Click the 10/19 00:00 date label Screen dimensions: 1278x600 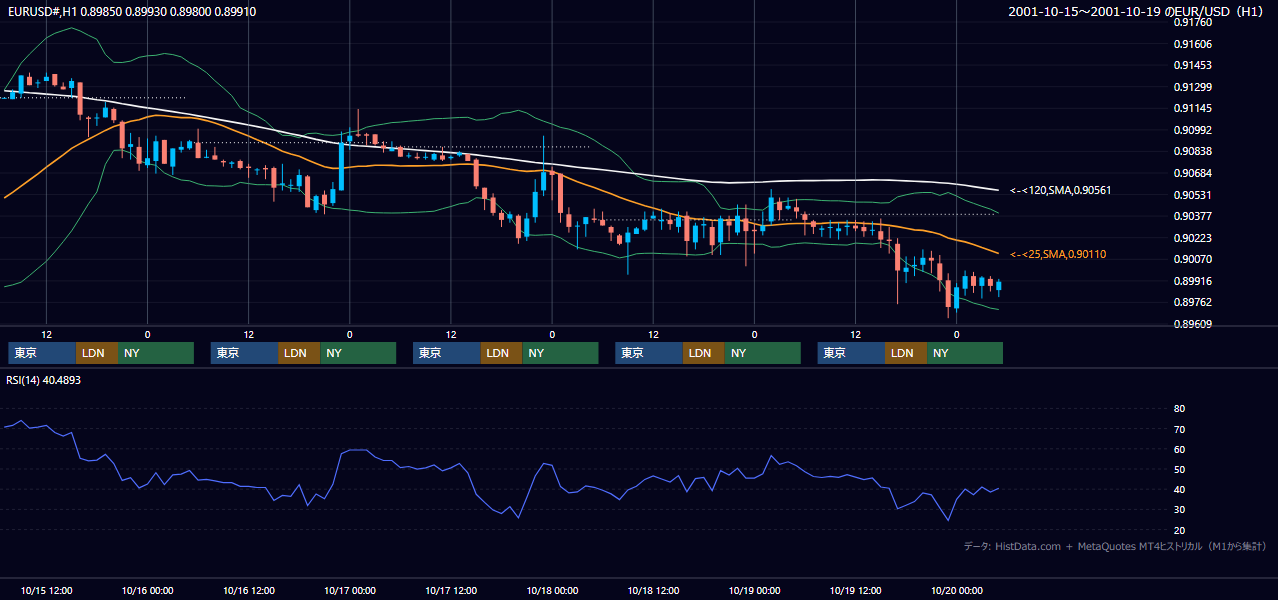[x=754, y=590]
